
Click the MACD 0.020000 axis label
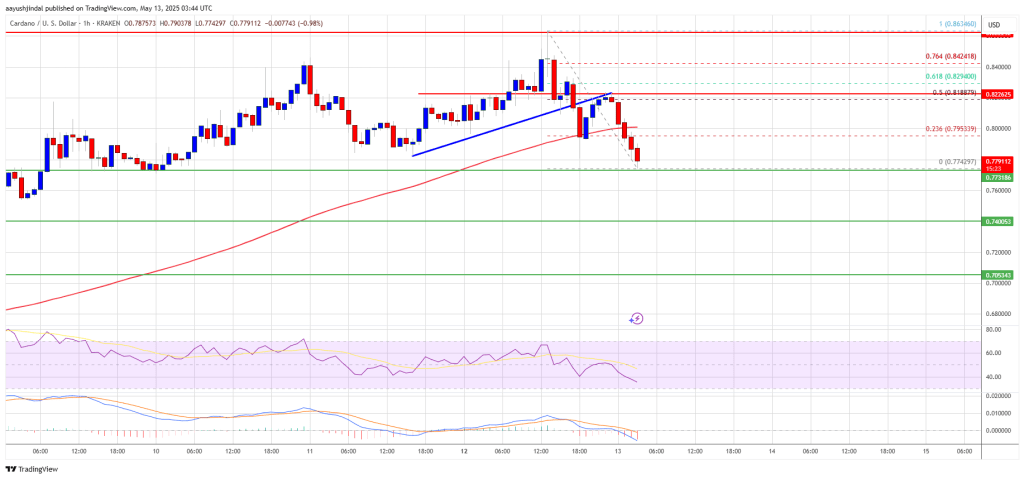click(x=998, y=396)
